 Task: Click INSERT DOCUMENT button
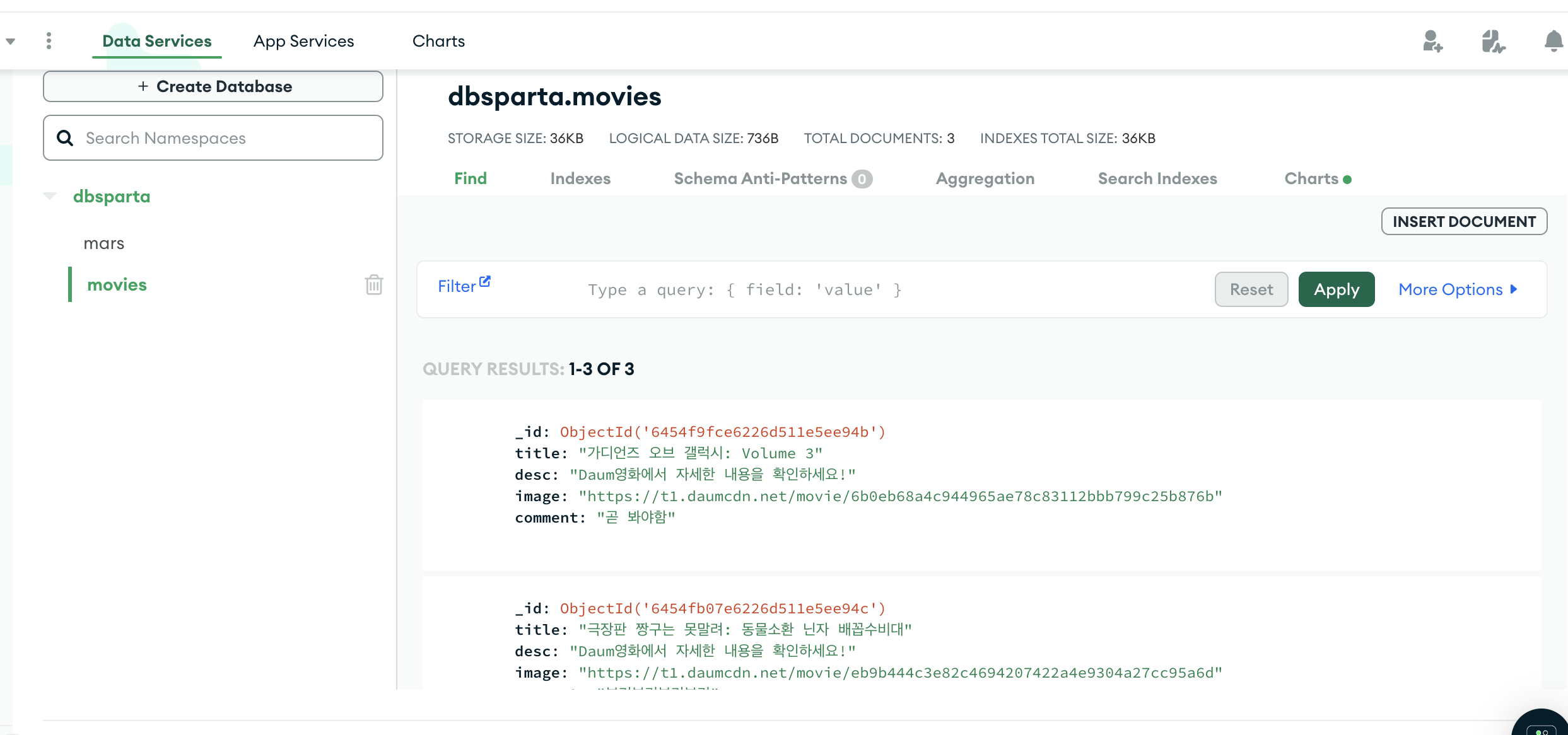coord(1464,221)
